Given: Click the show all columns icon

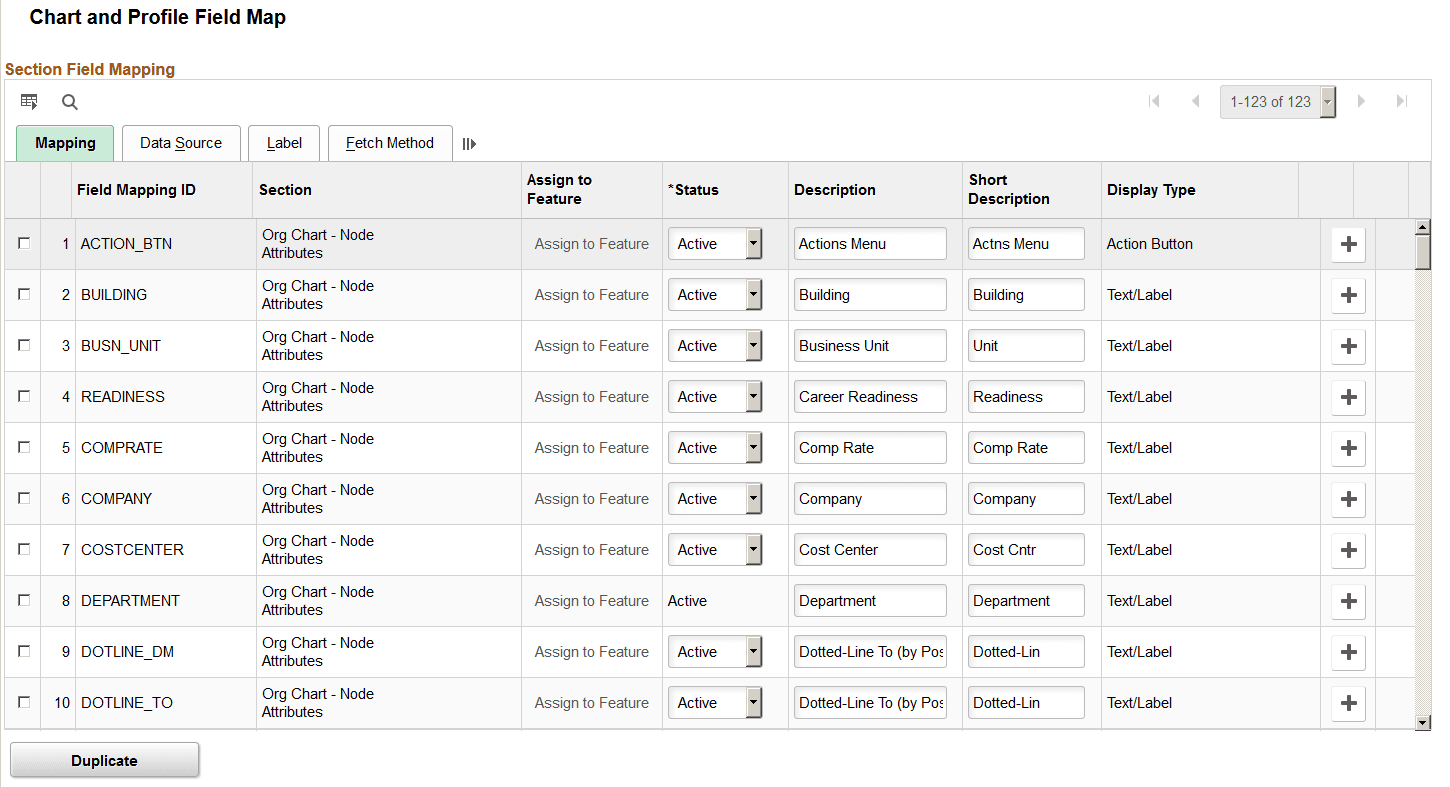Looking at the screenshot, I should [x=469, y=143].
